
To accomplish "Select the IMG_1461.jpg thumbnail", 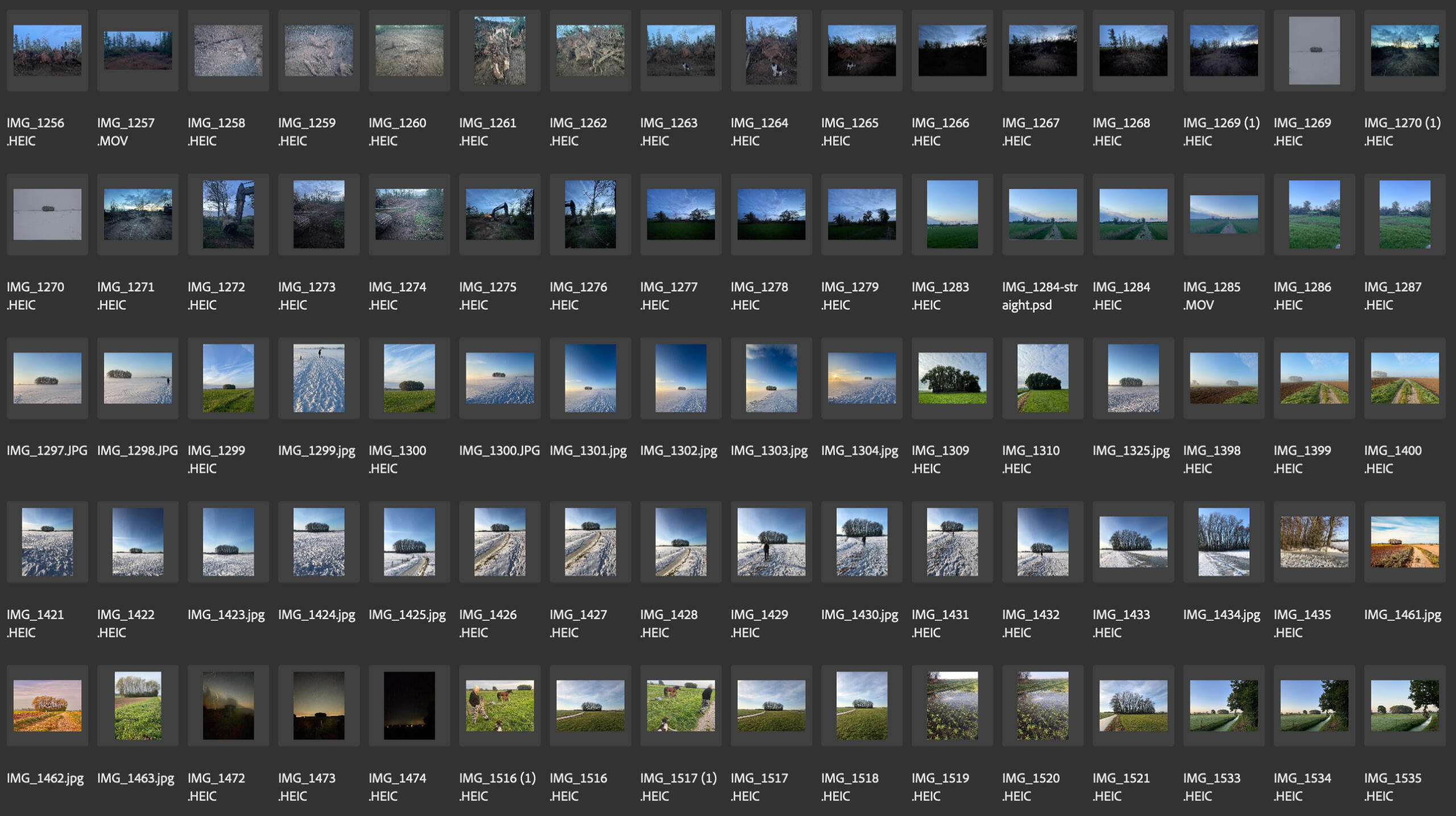I will (x=1404, y=542).
